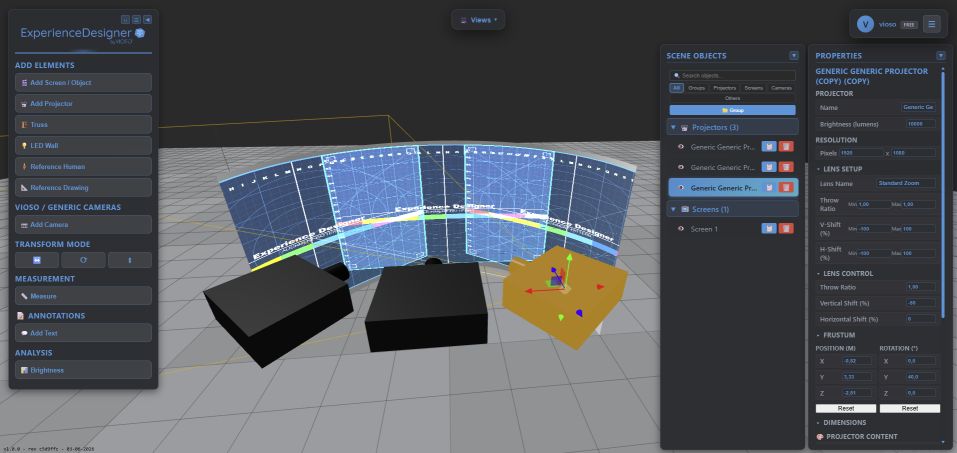This screenshot has width=957, height=453.
Task: Click the ExperienceDesigner cube logo
Action: pos(140,33)
